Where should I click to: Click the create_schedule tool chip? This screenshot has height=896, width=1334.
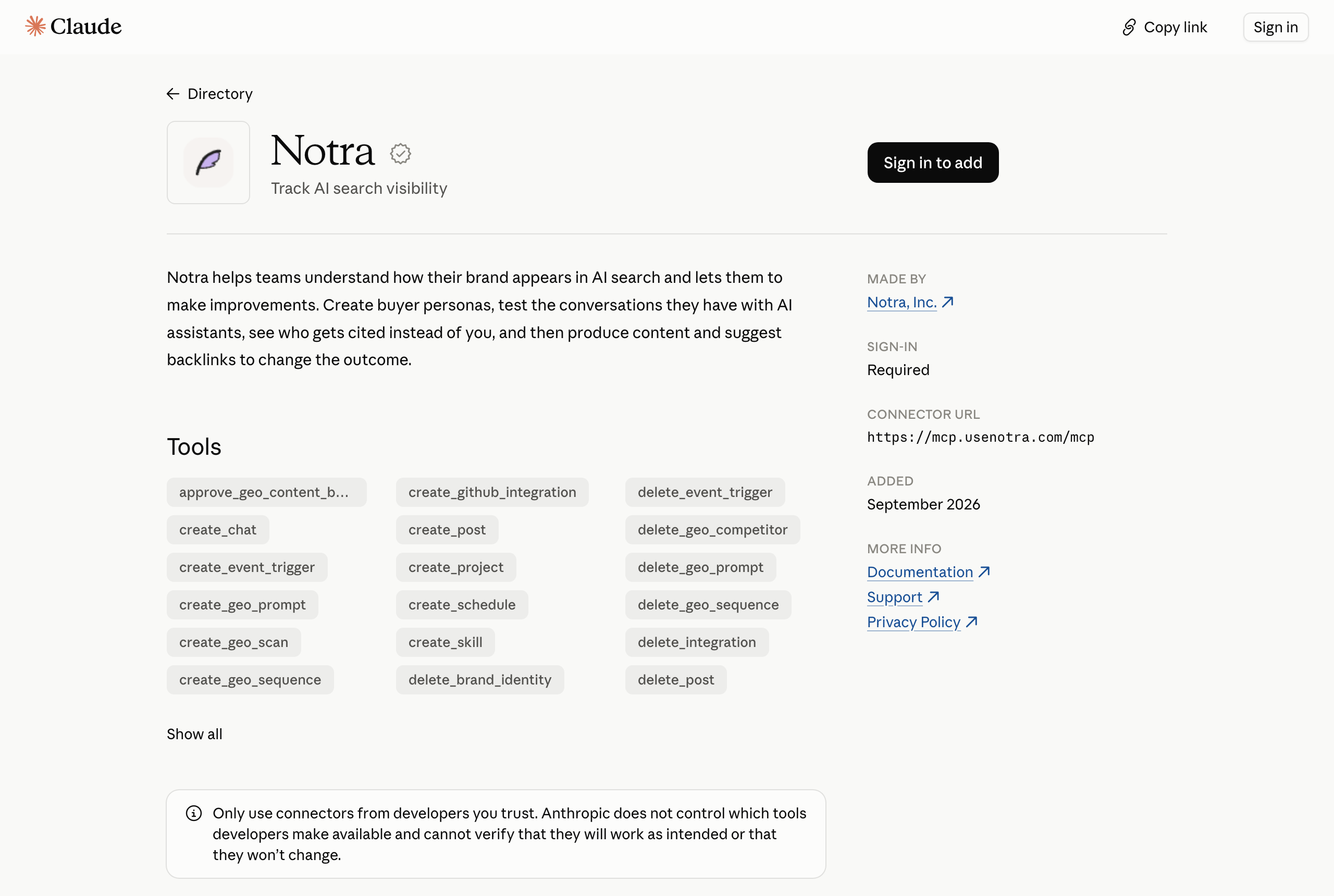[x=462, y=605]
